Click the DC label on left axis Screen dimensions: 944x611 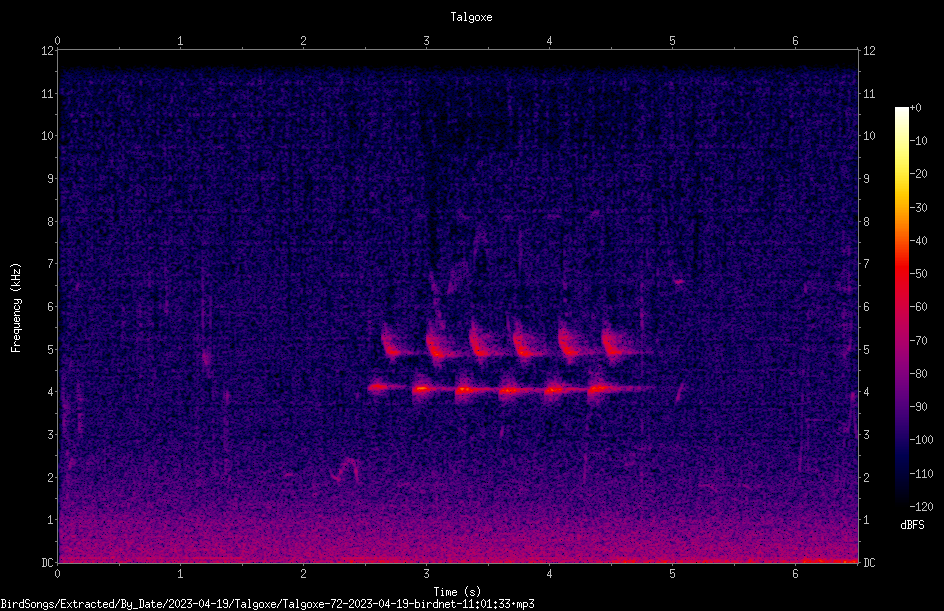coord(47,563)
